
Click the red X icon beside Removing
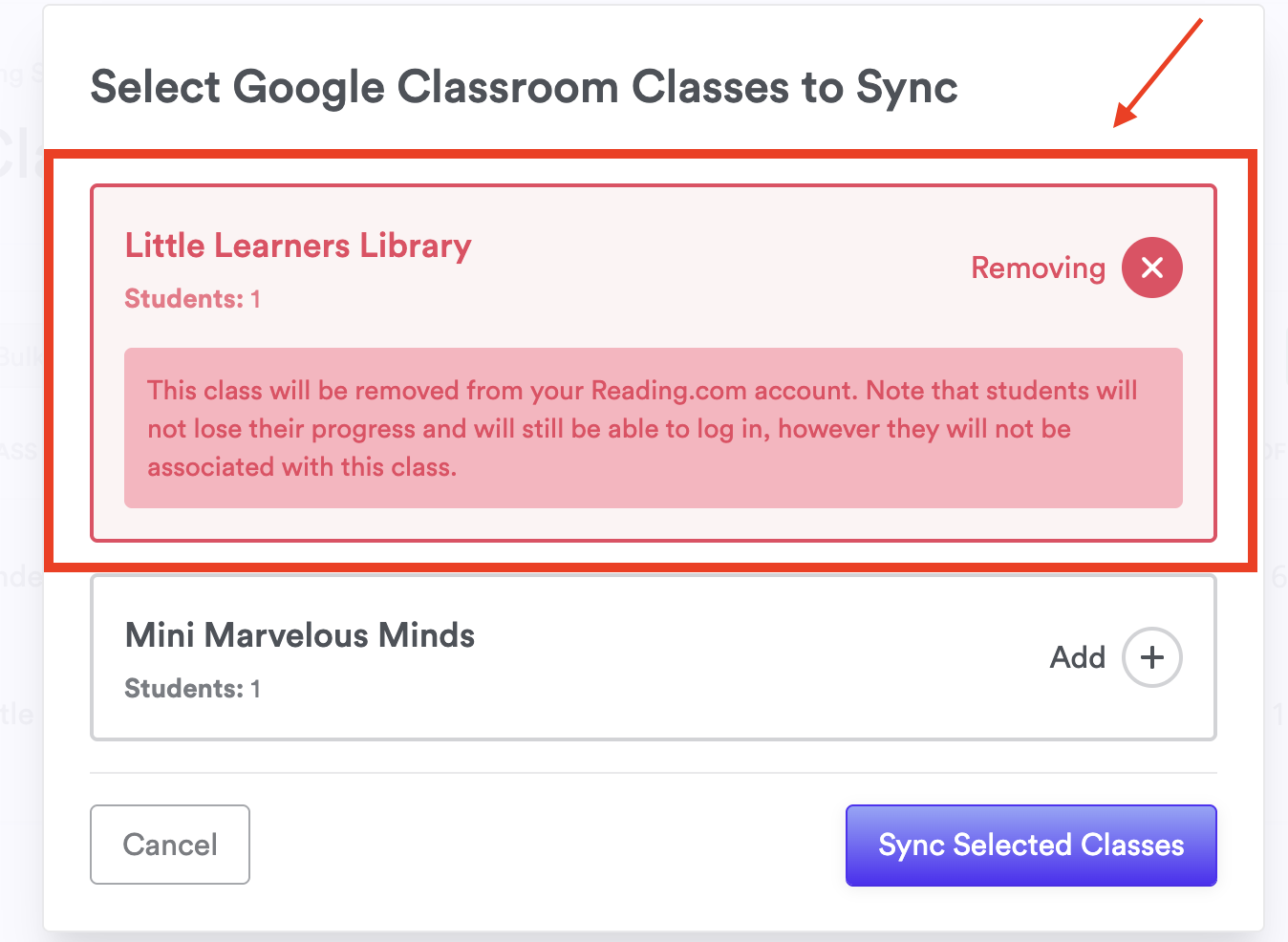tap(1151, 268)
